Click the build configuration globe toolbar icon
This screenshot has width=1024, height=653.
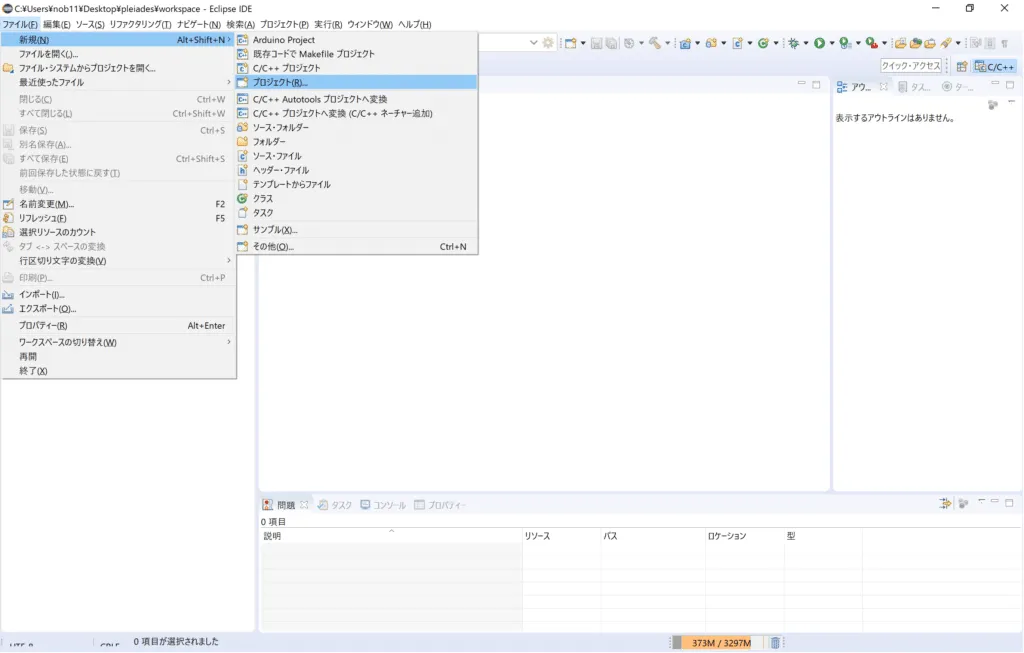click(x=629, y=43)
